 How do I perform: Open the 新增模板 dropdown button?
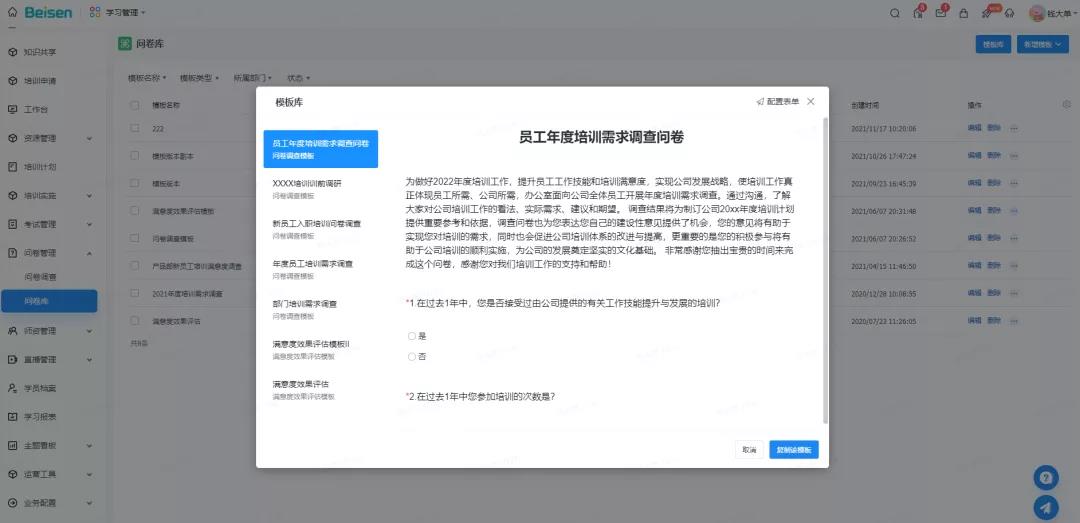pos(1043,44)
